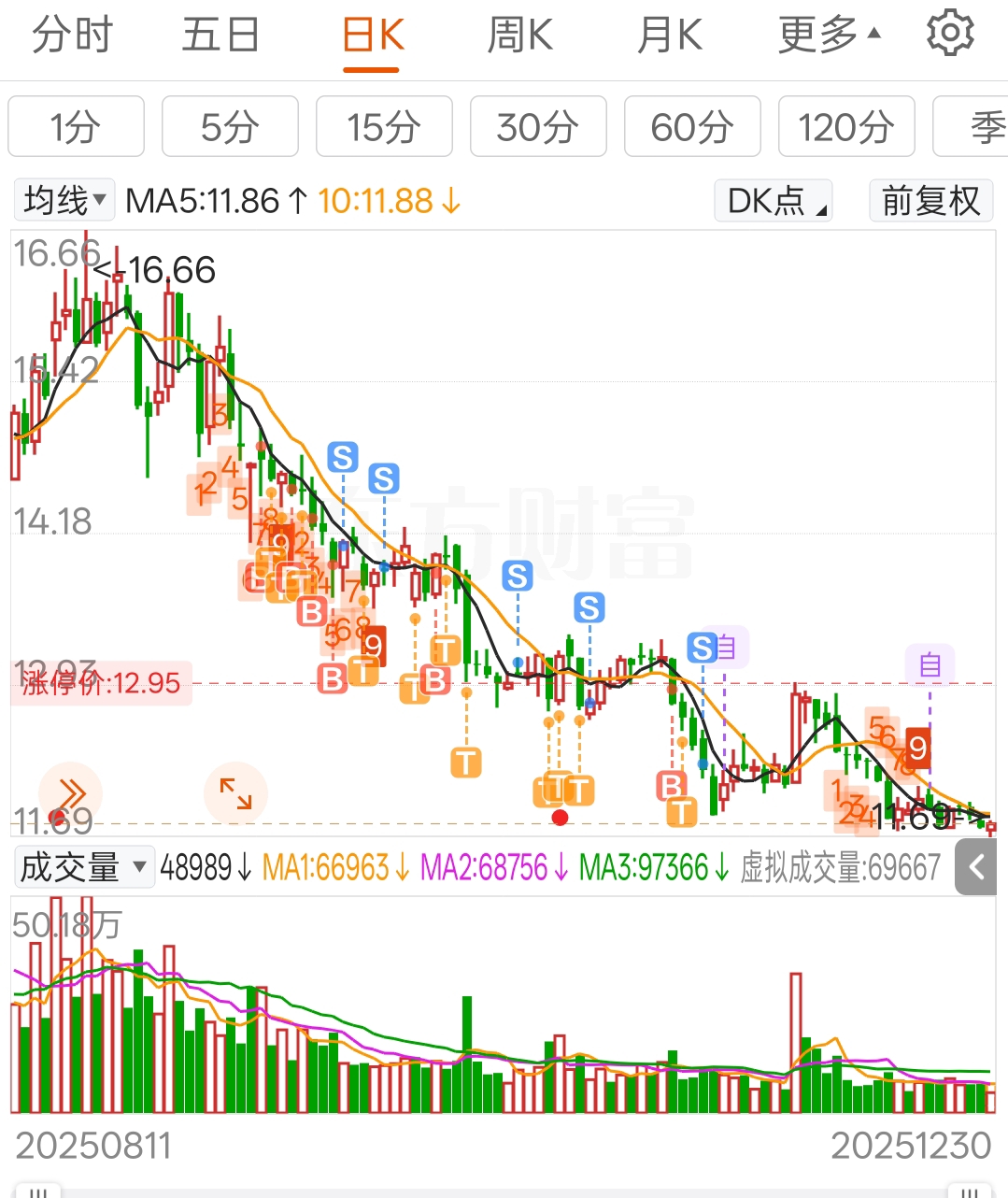Select the 120分 interval button
The height and width of the screenshot is (1198, 1008).
point(846,126)
